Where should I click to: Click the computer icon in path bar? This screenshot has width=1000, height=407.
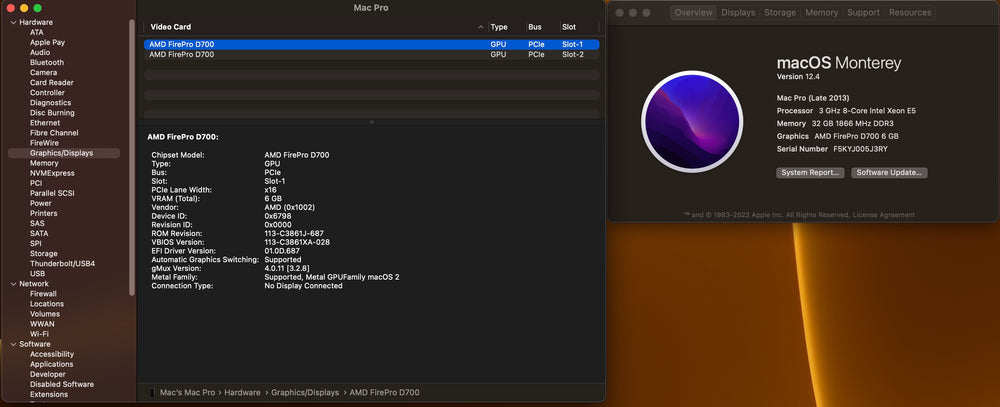(152, 393)
